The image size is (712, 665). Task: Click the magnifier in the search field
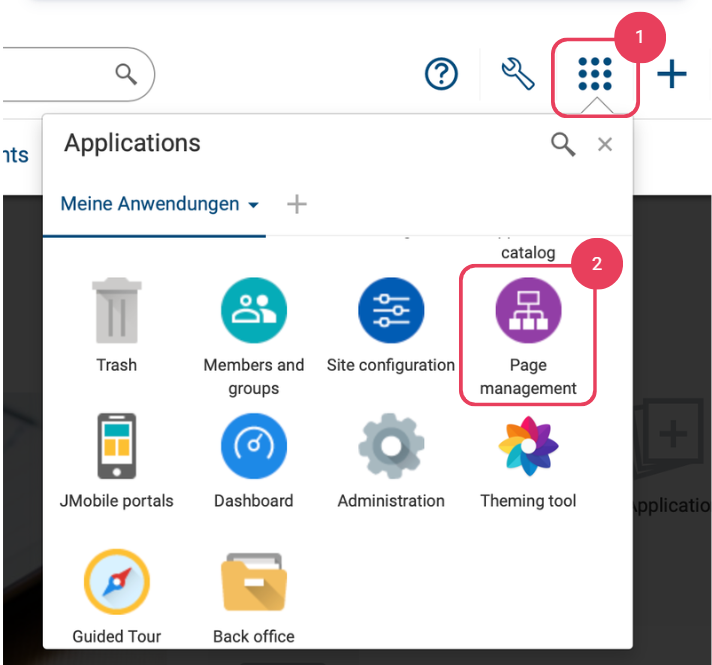[126, 74]
